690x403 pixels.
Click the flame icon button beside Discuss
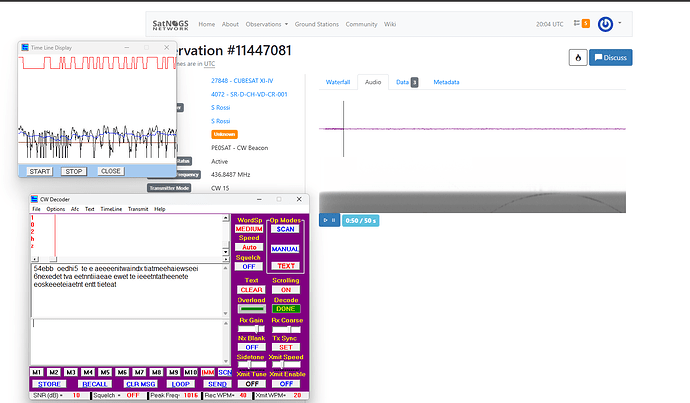click(578, 58)
